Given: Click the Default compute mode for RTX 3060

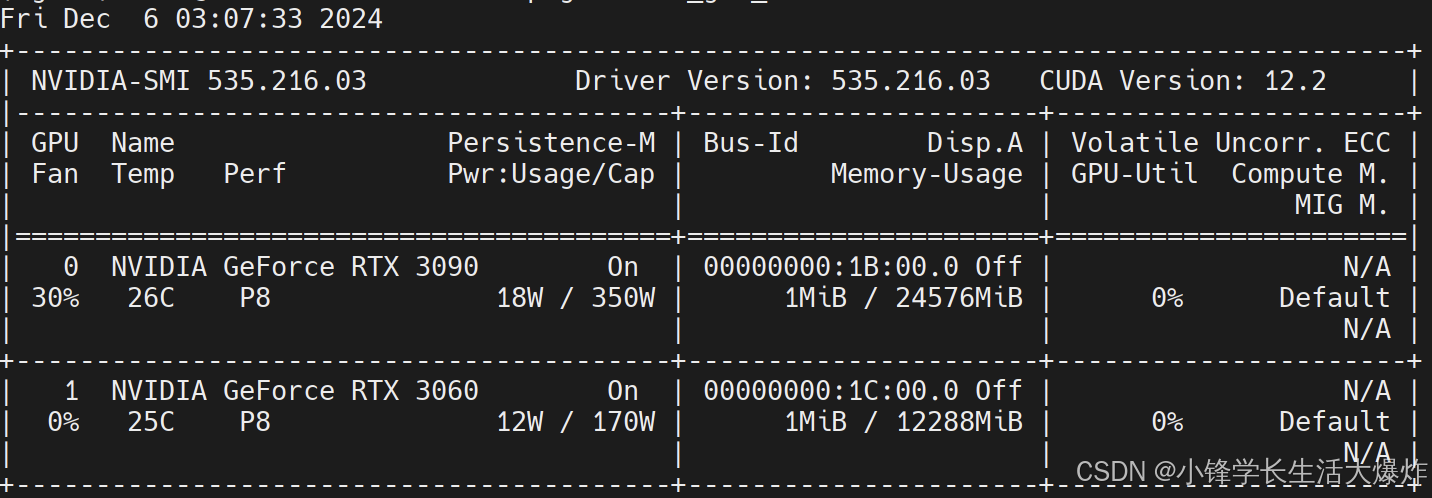Looking at the screenshot, I should pyautogui.click(x=1335, y=422).
